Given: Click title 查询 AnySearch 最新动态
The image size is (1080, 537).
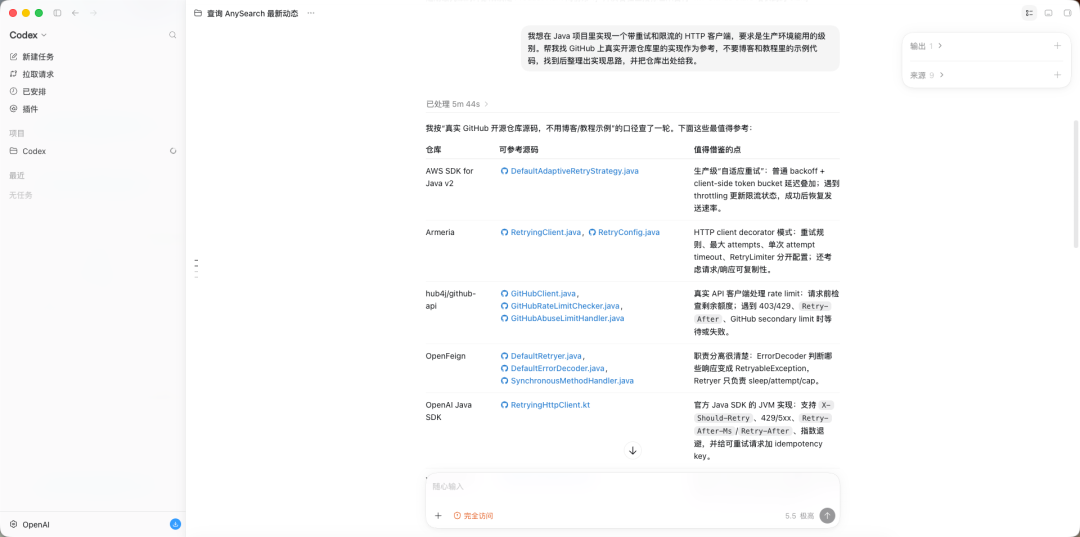Looking at the screenshot, I should (x=252, y=13).
